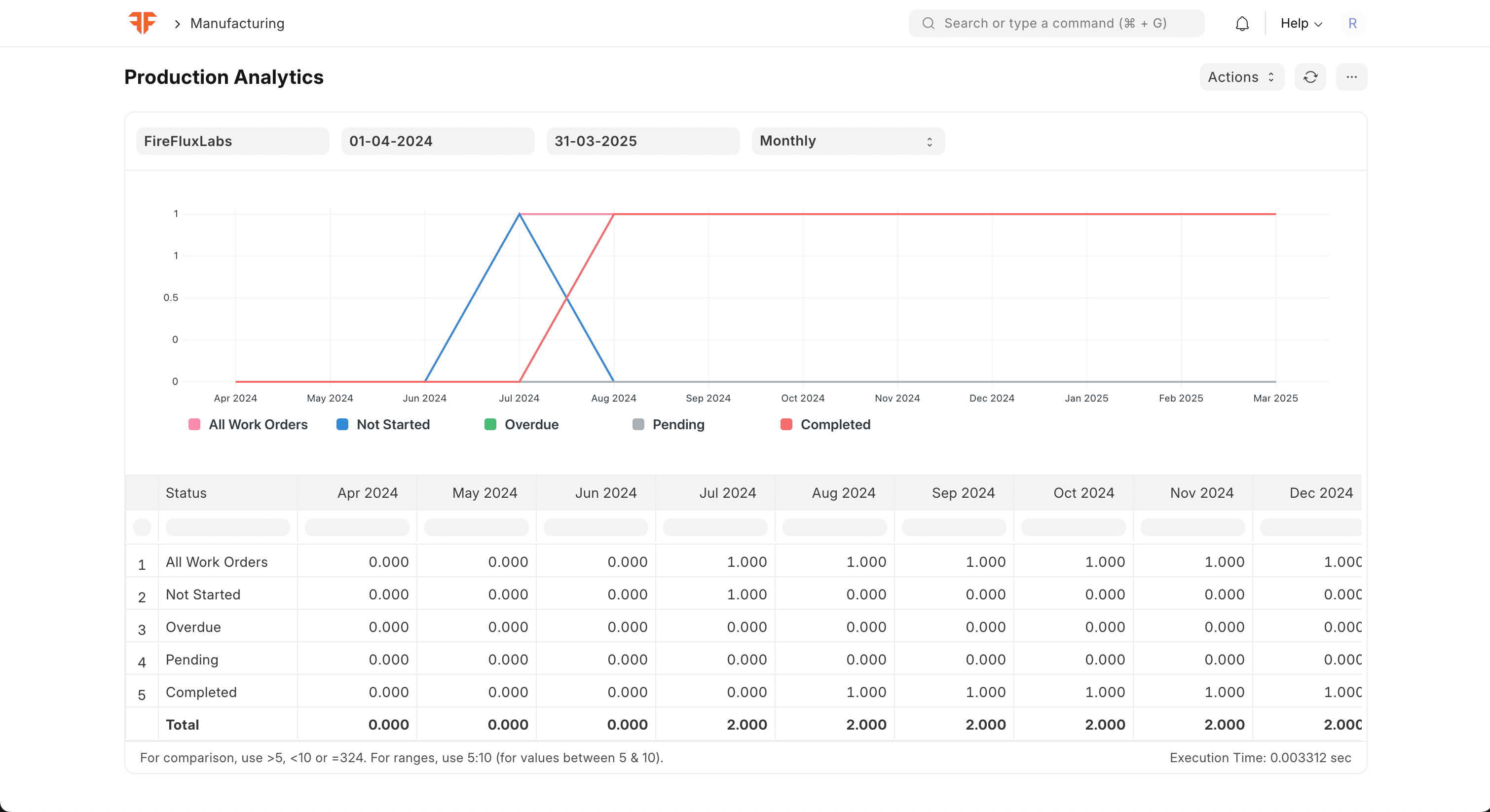The image size is (1490, 812).
Task: Click Mar 2025 chart axis label
Action: click(x=1275, y=398)
